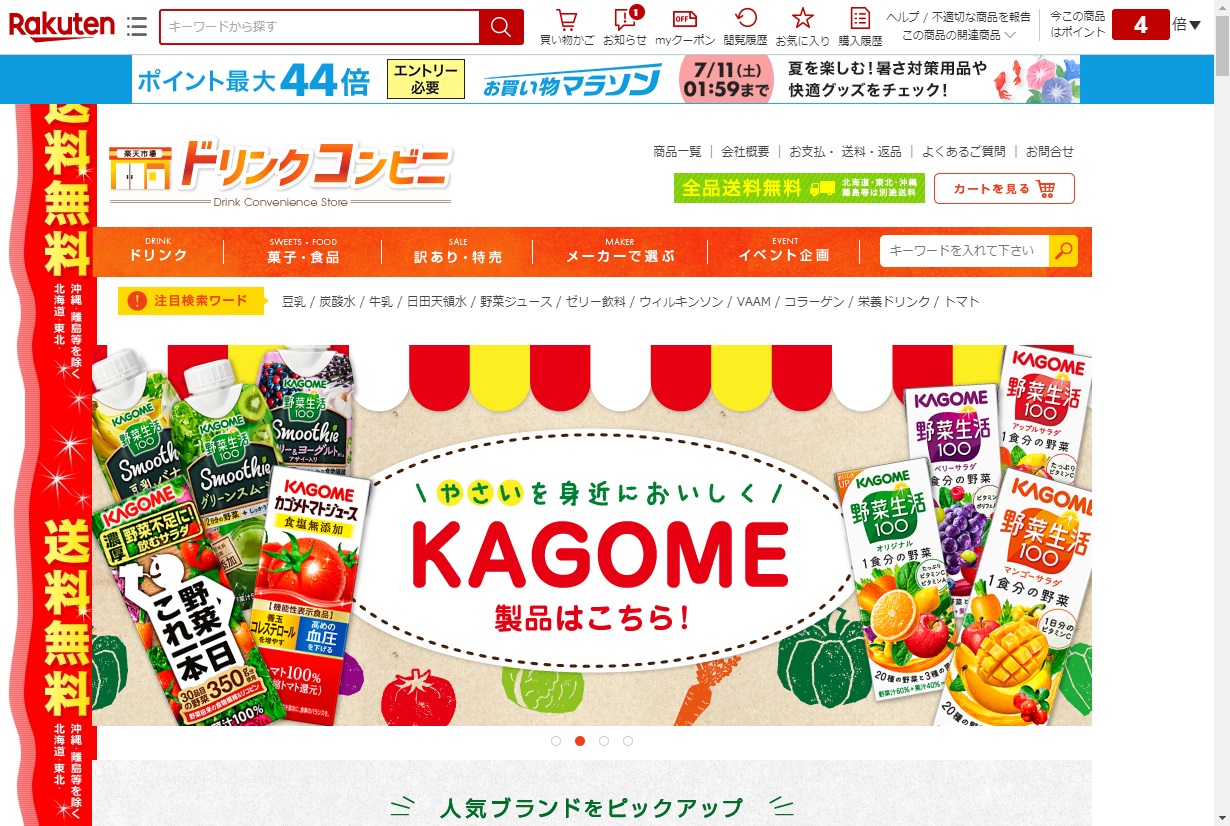Click the page vertical scrollbar
Image resolution: width=1230 pixels, height=826 pixels.
tap(1222, 413)
